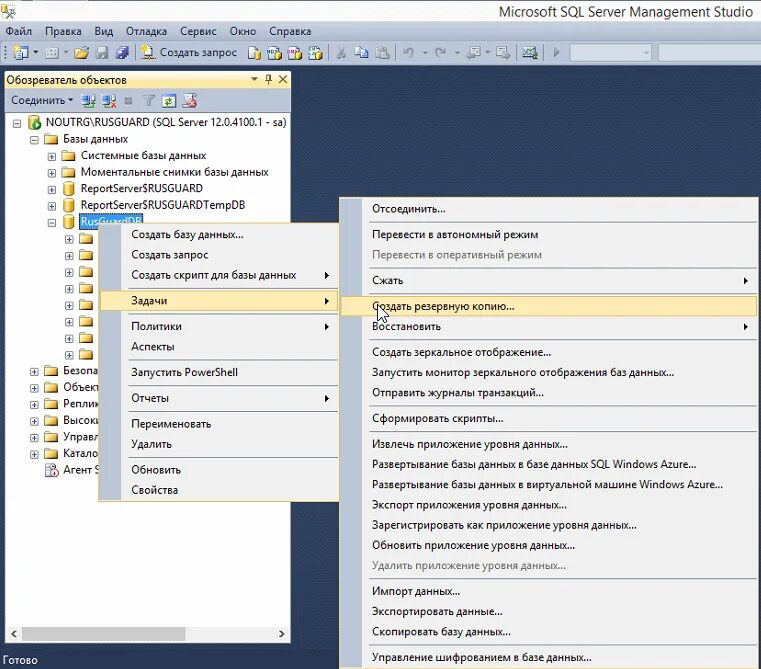Click the Paste clipboard icon
The height and width of the screenshot is (669, 761).
point(382,52)
